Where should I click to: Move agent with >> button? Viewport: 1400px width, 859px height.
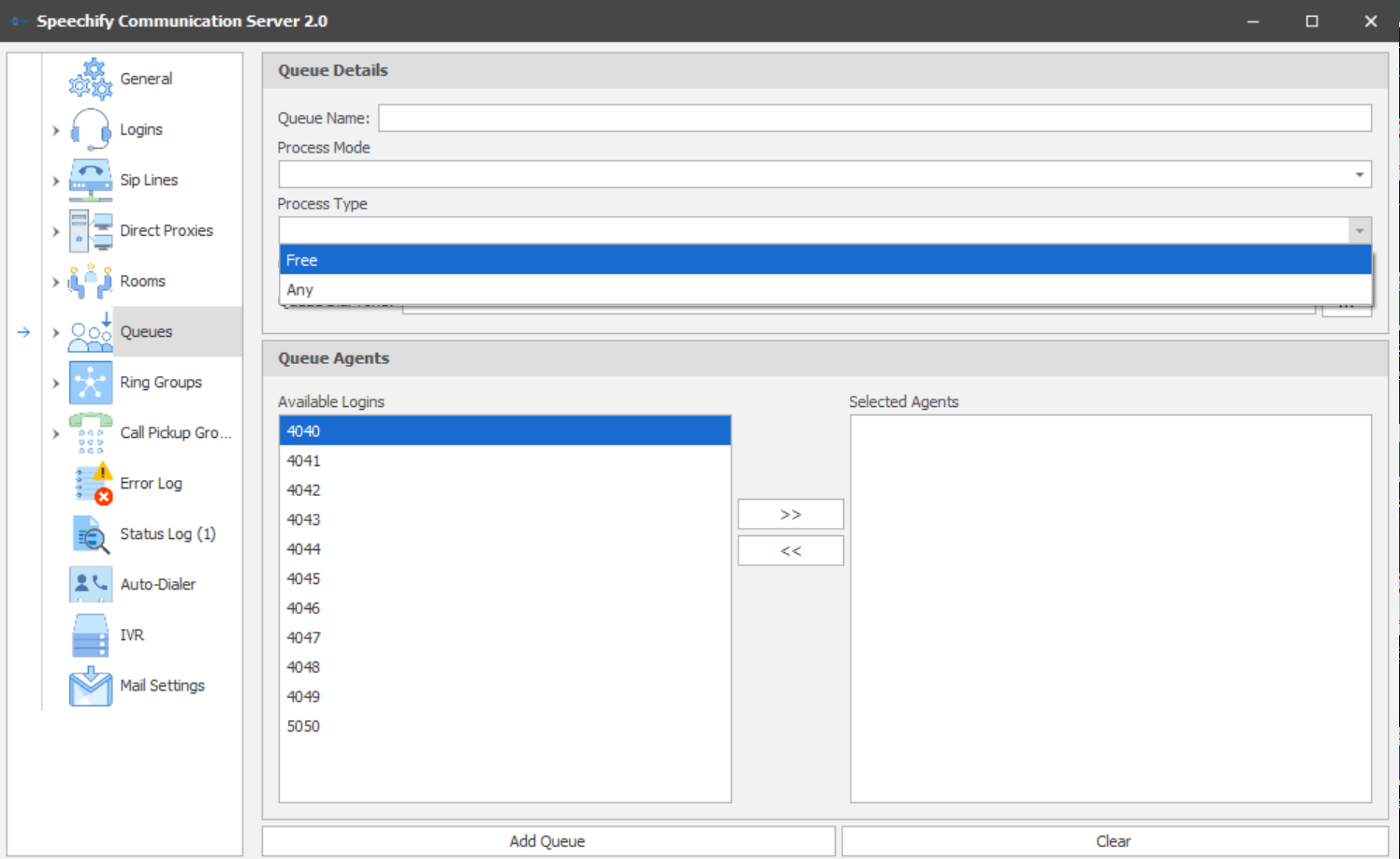click(x=791, y=515)
